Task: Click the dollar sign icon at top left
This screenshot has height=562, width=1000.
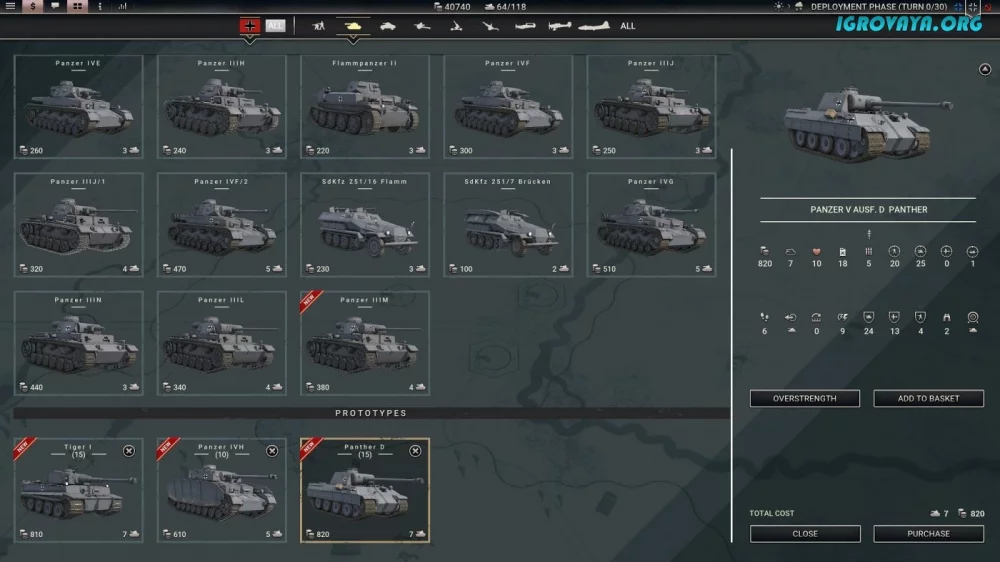Action: (x=33, y=7)
